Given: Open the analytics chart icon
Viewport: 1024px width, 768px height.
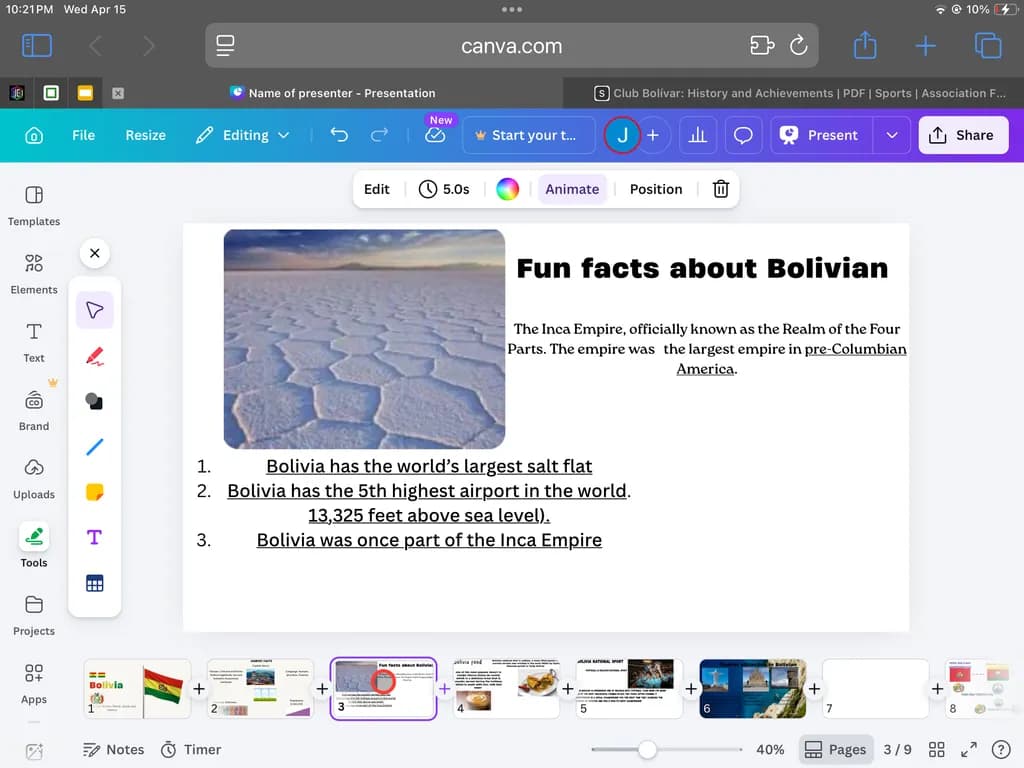Looking at the screenshot, I should click(697, 135).
